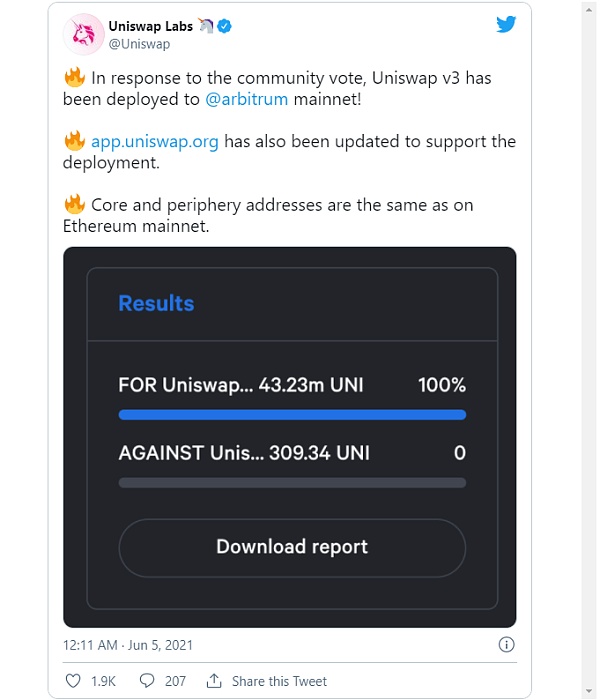Click the Share this Tweet text
The height and width of the screenshot is (700, 600).
click(279, 681)
